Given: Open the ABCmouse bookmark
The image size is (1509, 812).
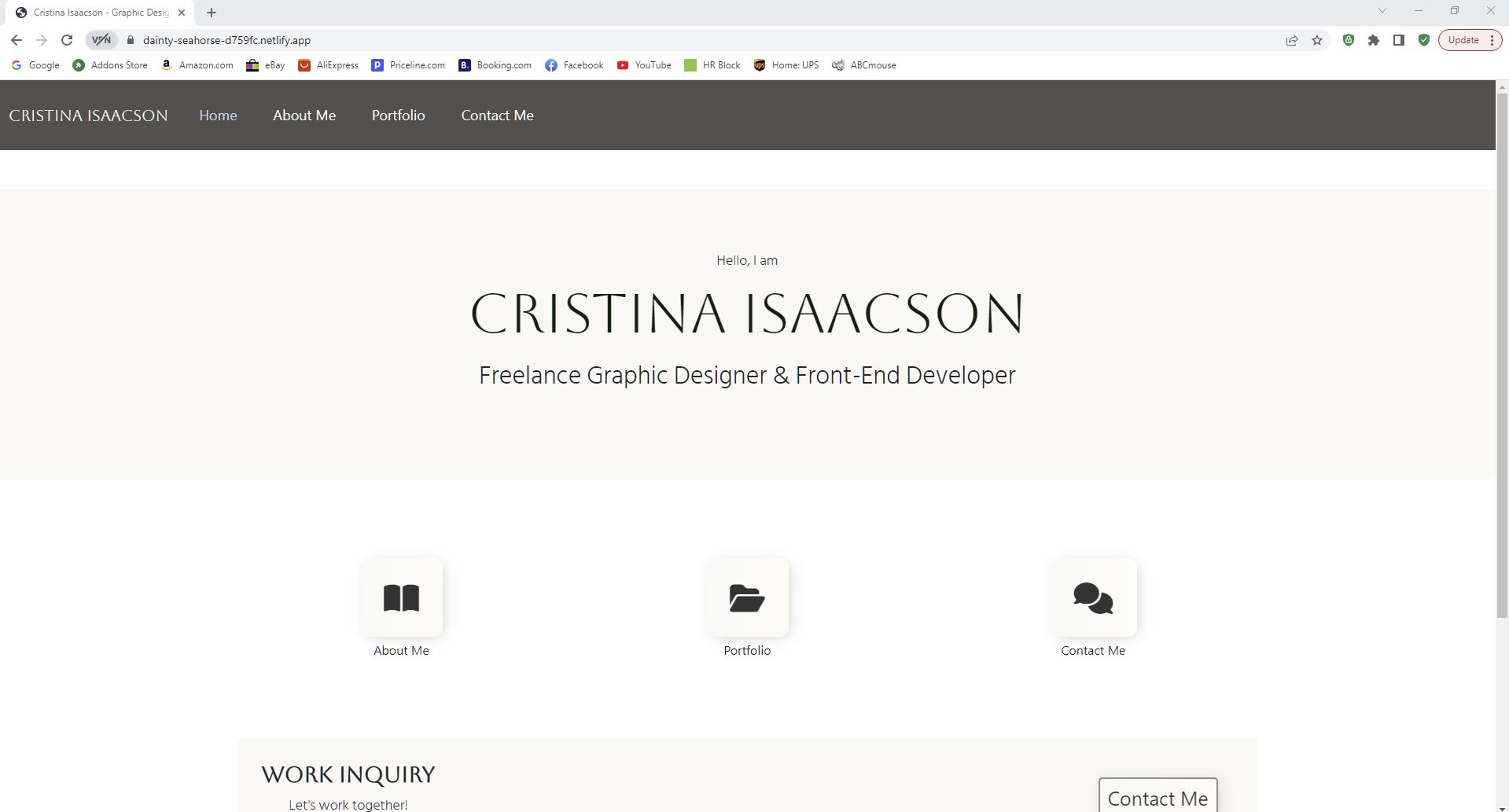Looking at the screenshot, I should point(864,65).
